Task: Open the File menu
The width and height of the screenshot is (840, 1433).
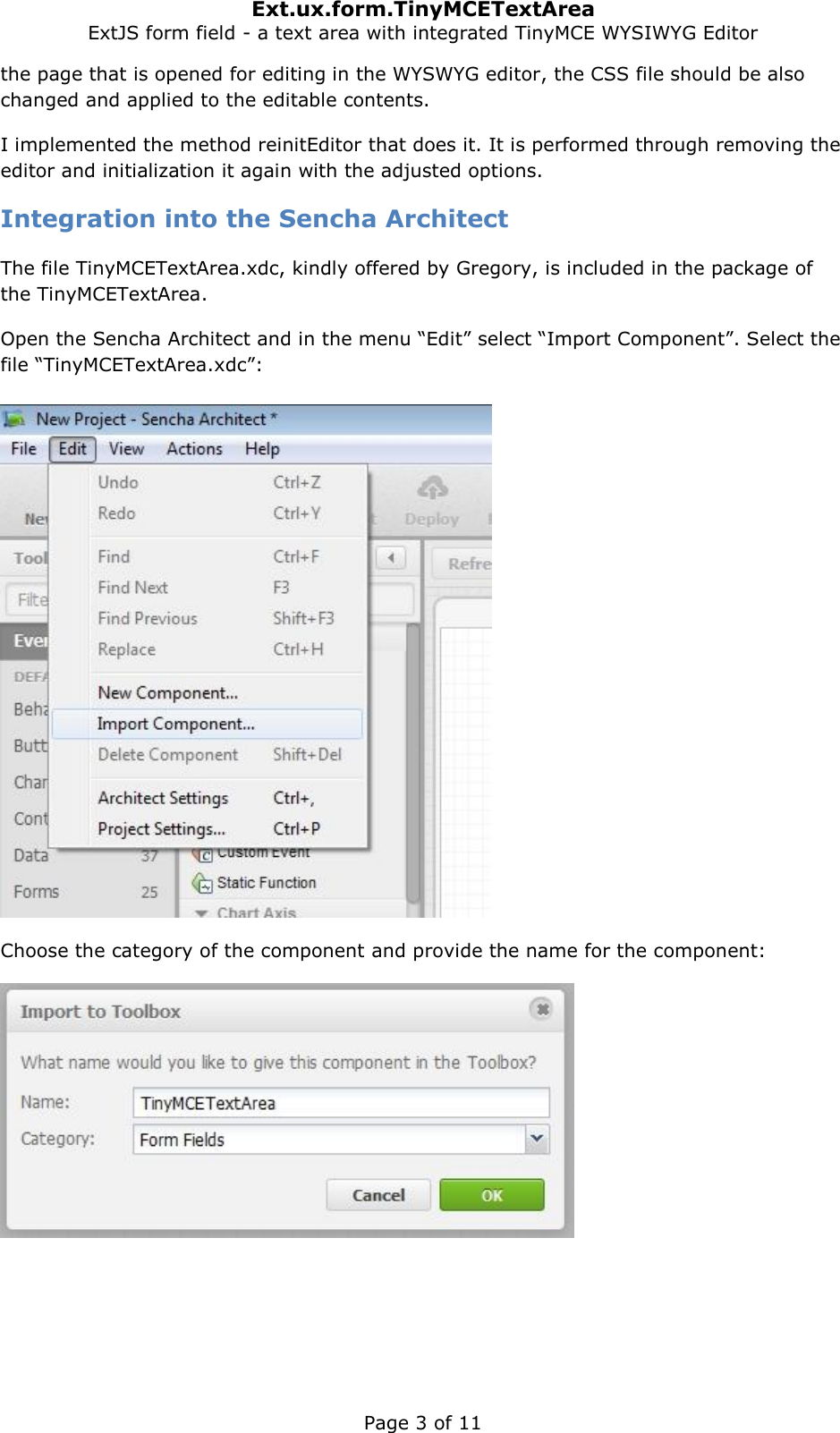Action: click(x=23, y=449)
